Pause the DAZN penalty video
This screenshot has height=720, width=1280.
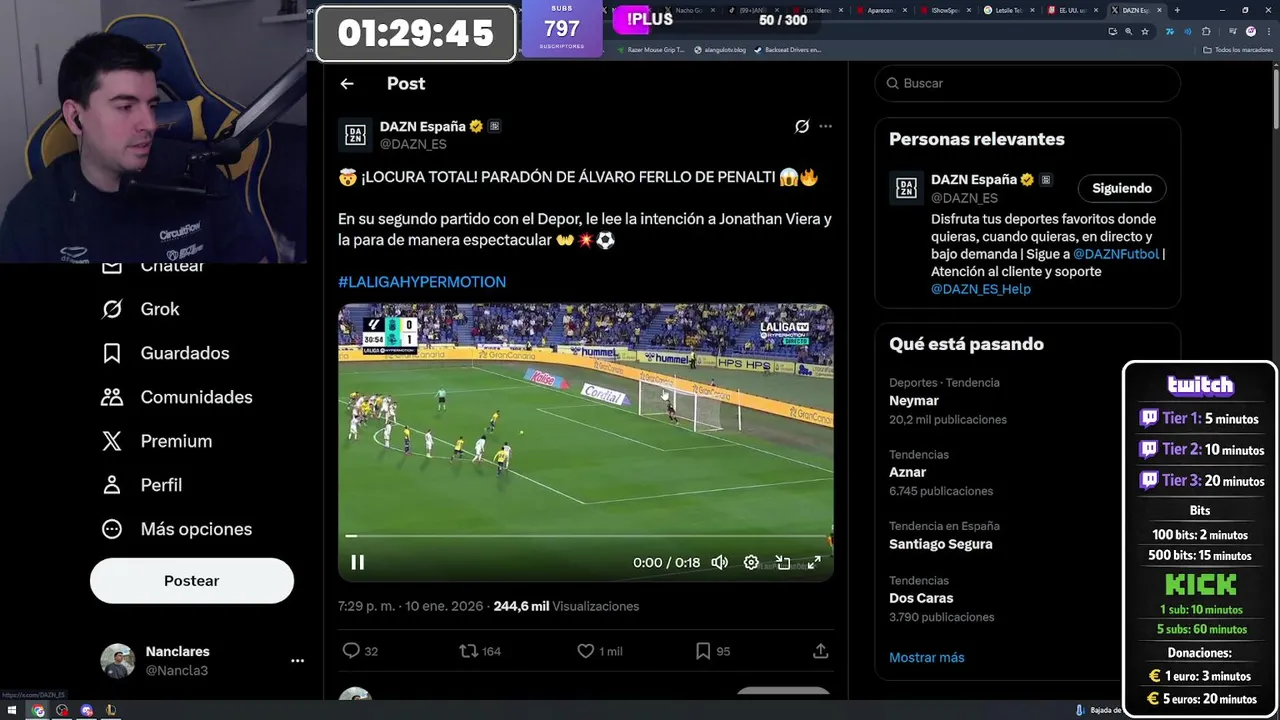pos(357,562)
